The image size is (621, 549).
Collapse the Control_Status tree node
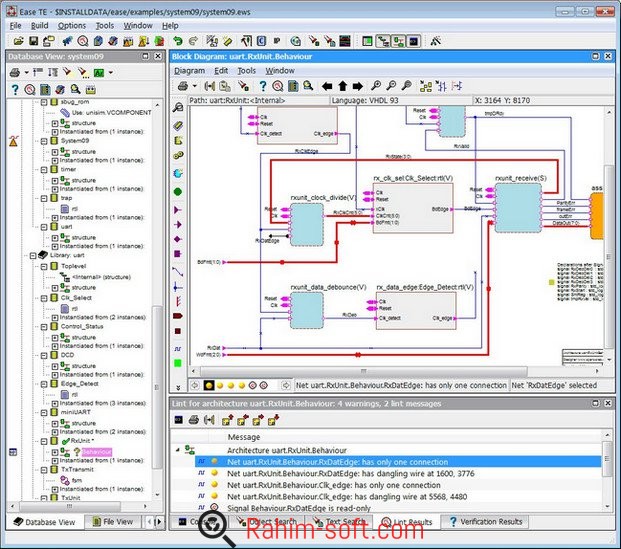pos(44,327)
